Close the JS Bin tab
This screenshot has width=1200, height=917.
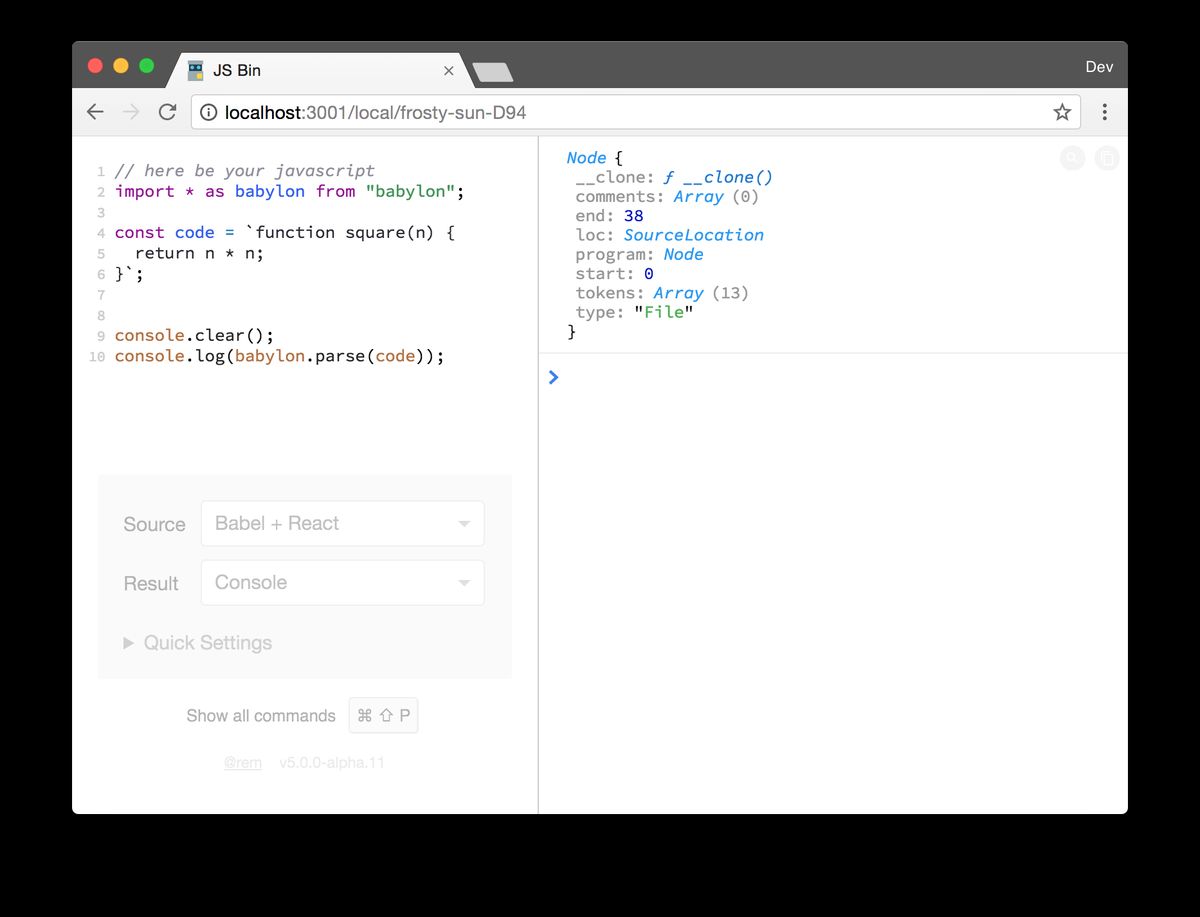(448, 70)
